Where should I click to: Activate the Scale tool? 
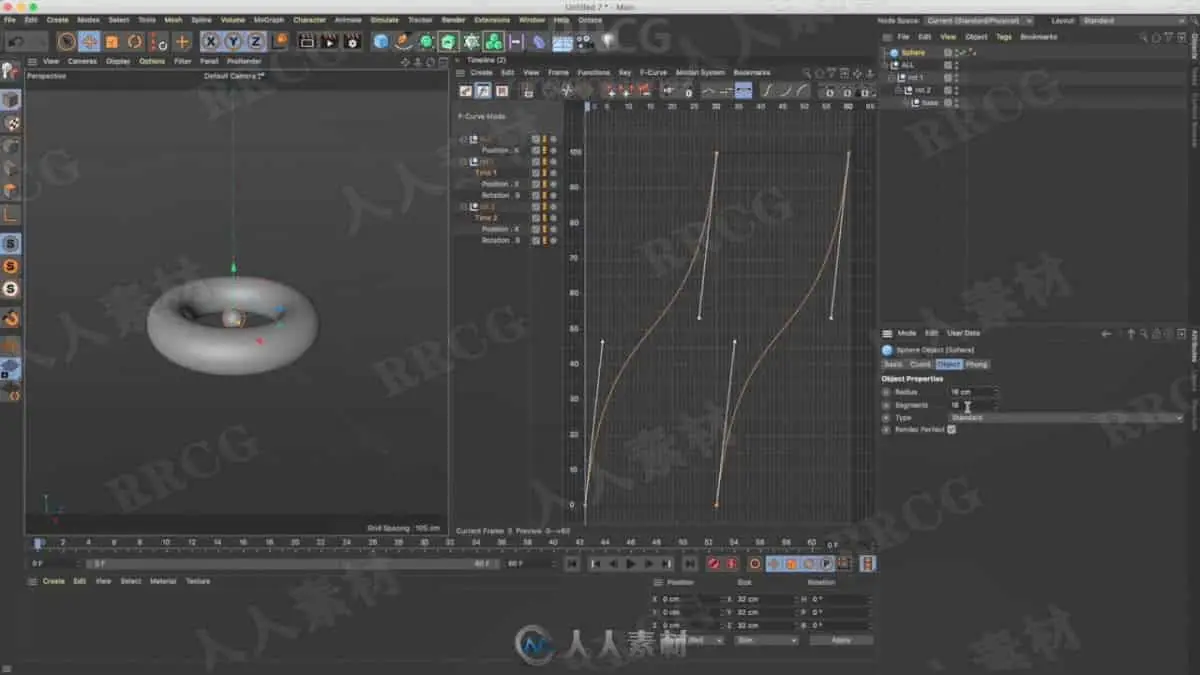pyautogui.click(x=112, y=42)
